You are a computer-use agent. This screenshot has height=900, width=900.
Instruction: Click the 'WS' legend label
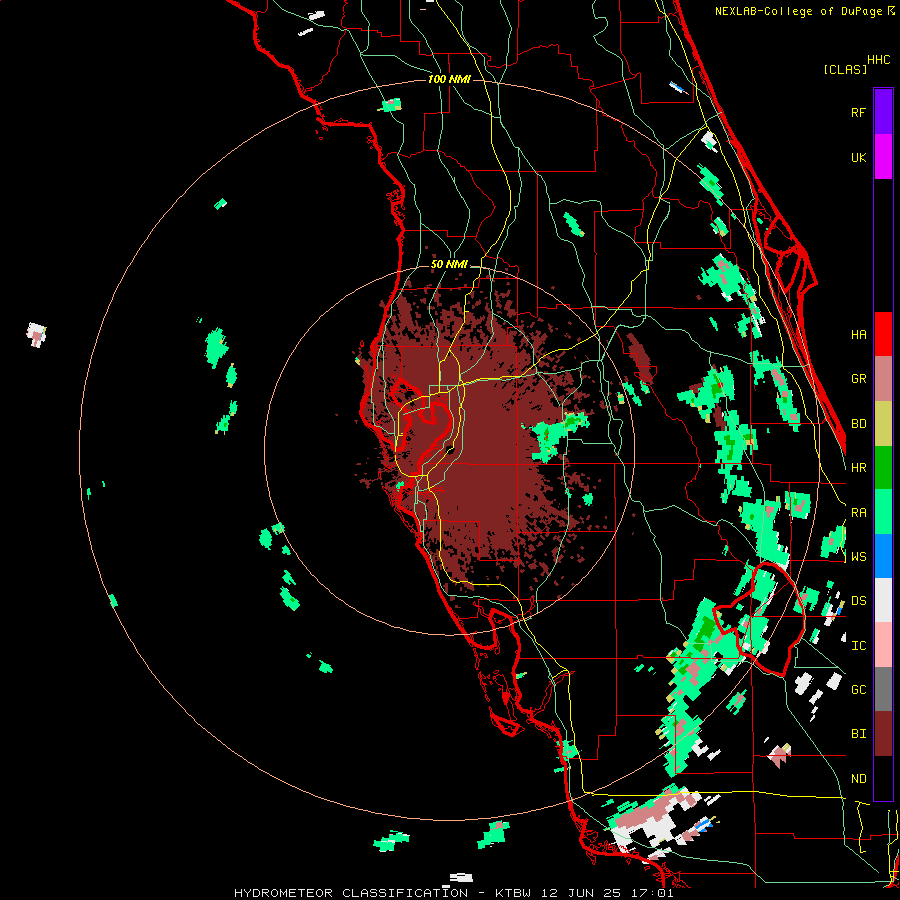[x=858, y=557]
